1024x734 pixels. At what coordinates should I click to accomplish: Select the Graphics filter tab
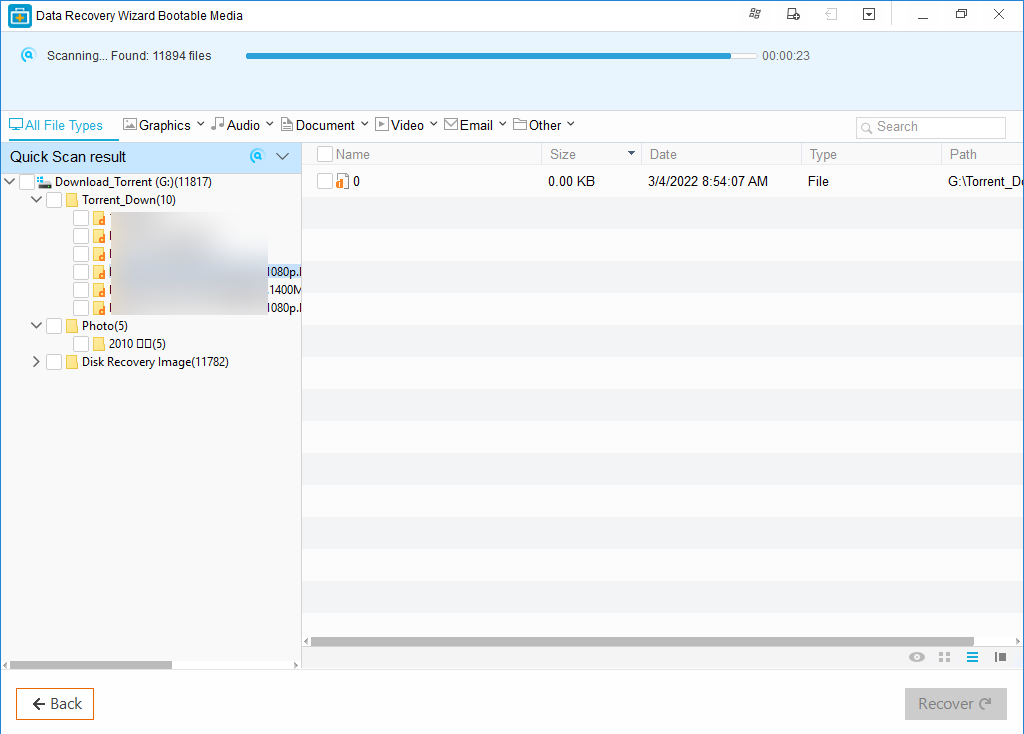[x=157, y=125]
